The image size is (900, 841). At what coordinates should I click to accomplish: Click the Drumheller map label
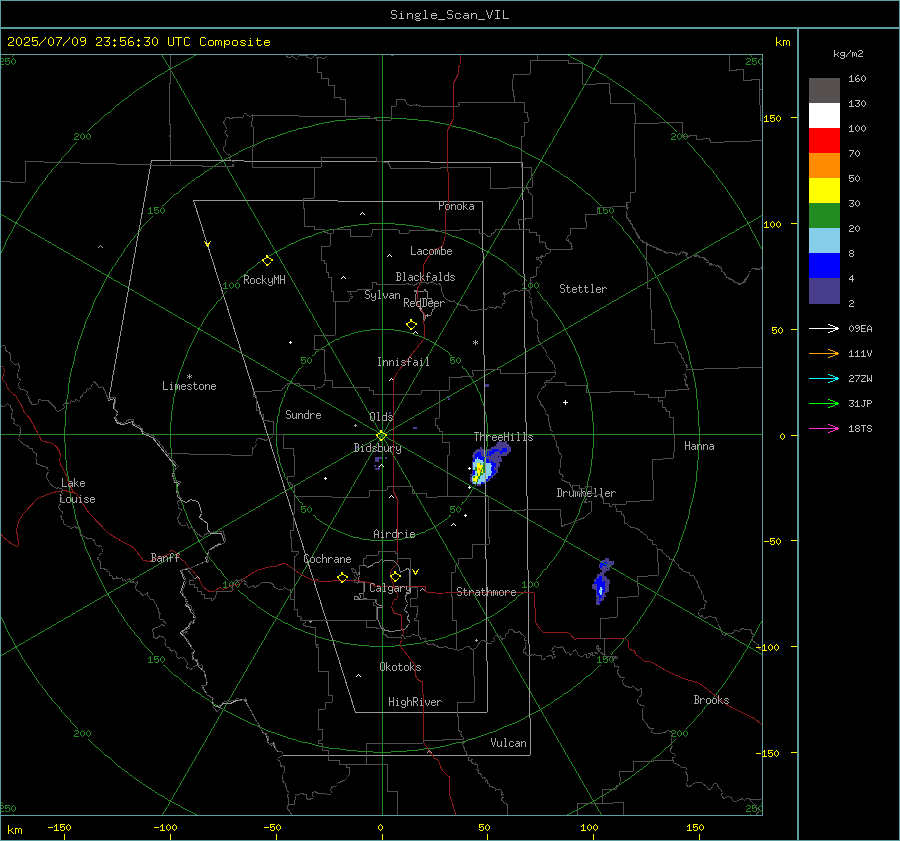[x=586, y=493]
